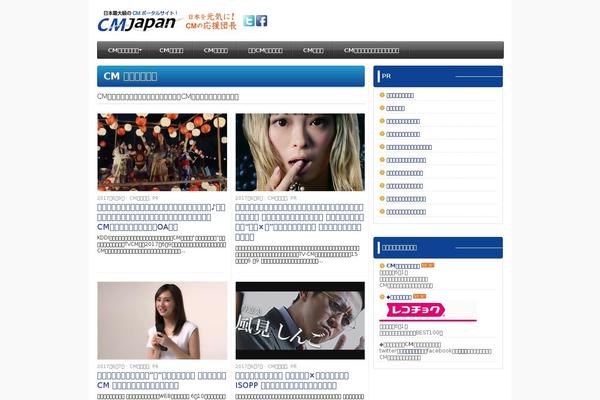This screenshot has height=400, width=600.
Task: Open article headline ending with OA under lantern image
Action: (x=161, y=217)
